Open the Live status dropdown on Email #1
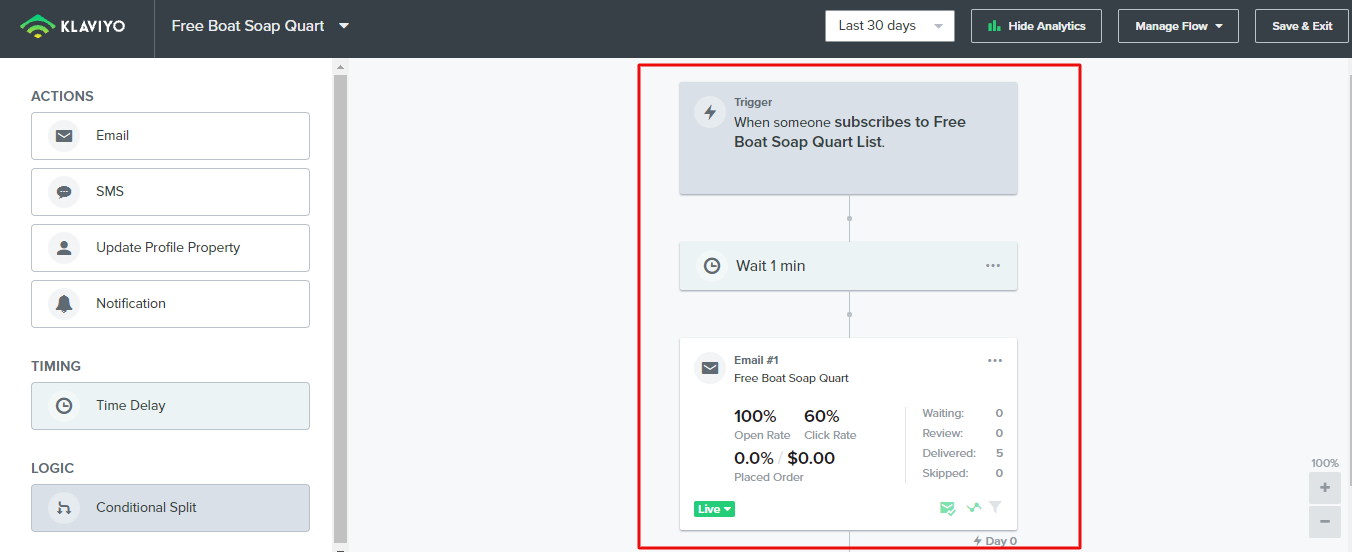The width and height of the screenshot is (1352, 552). click(714, 509)
